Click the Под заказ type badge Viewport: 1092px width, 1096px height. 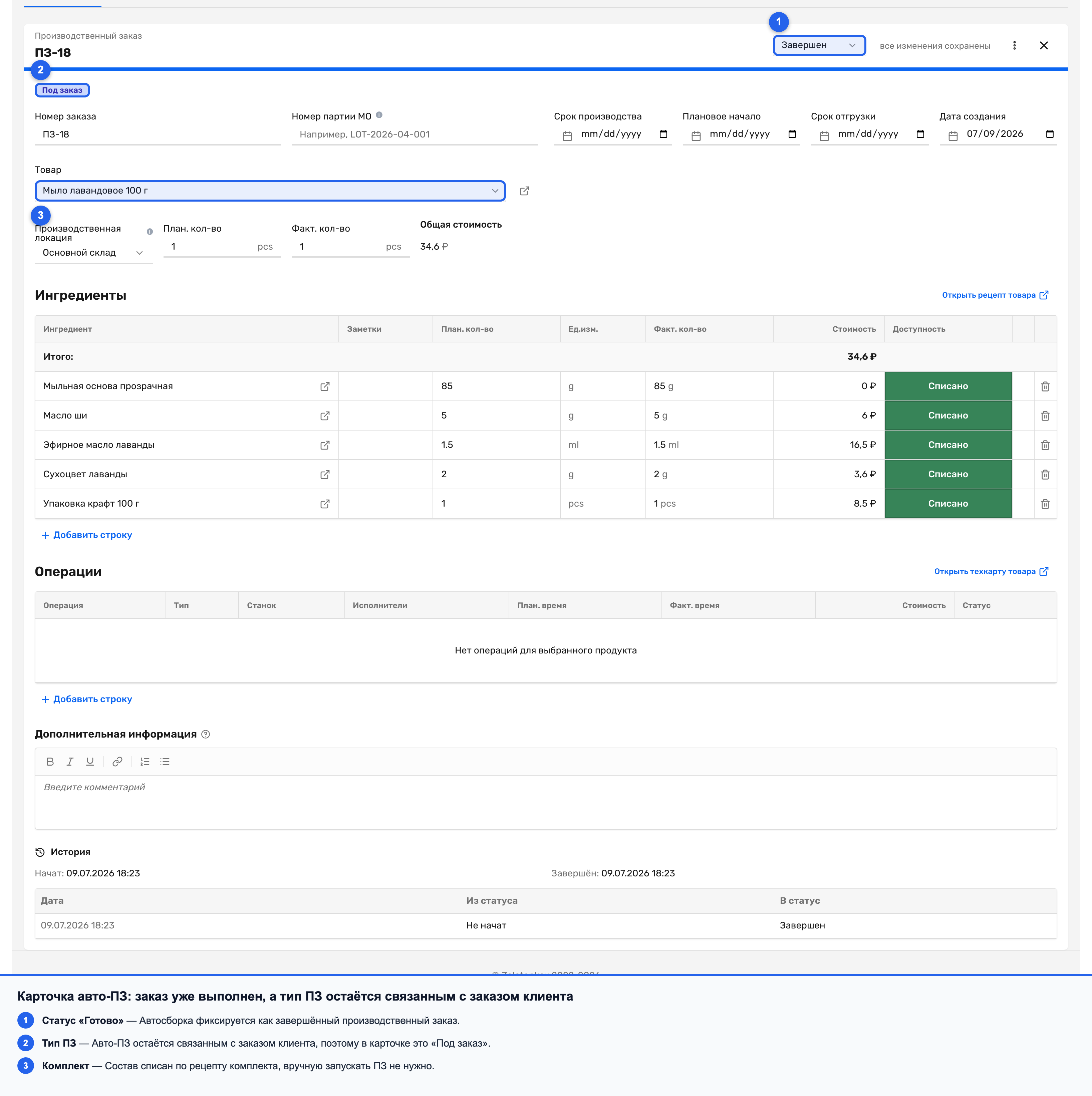(62, 90)
